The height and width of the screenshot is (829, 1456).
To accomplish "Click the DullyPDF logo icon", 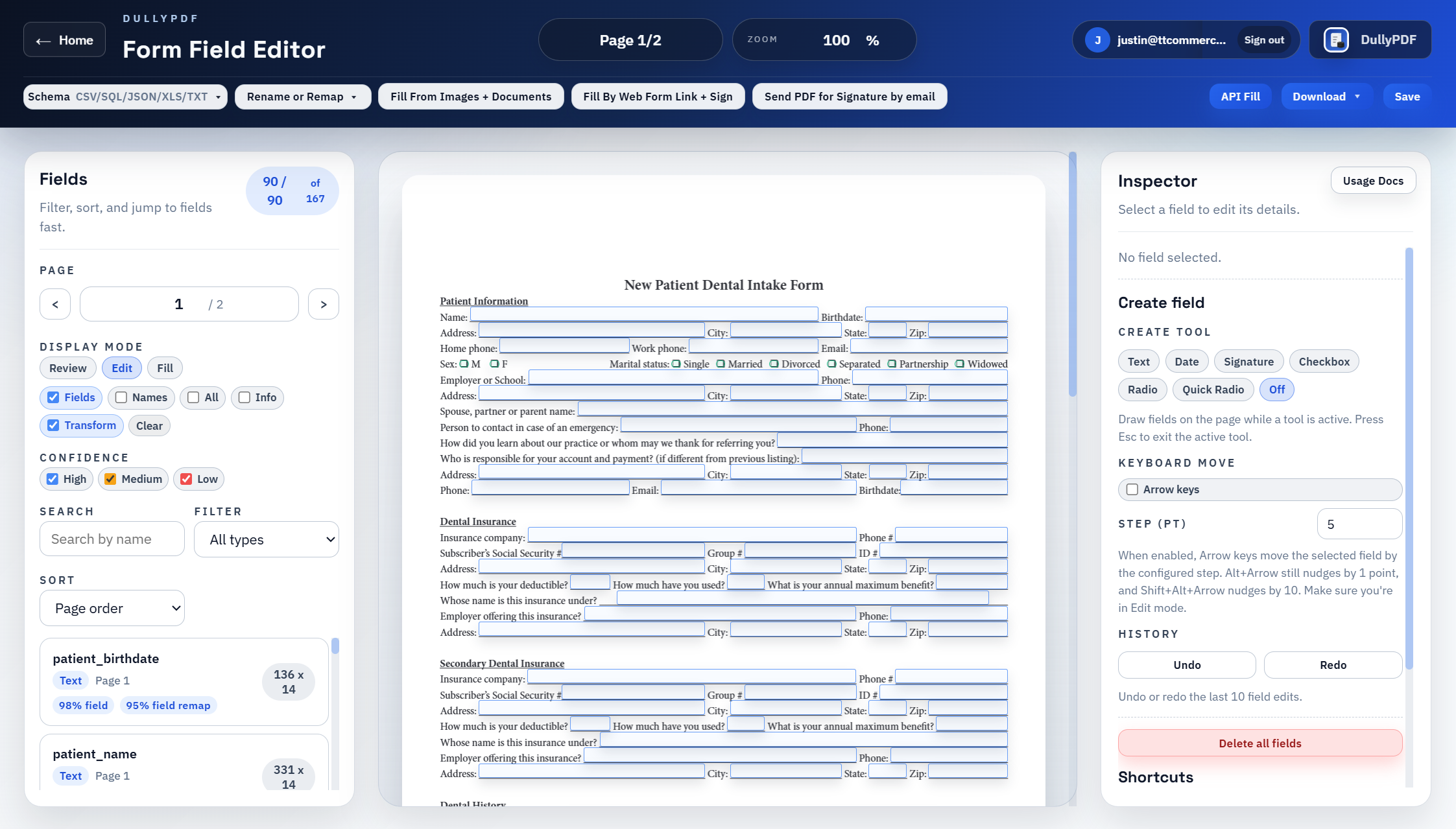I will click(x=1336, y=40).
